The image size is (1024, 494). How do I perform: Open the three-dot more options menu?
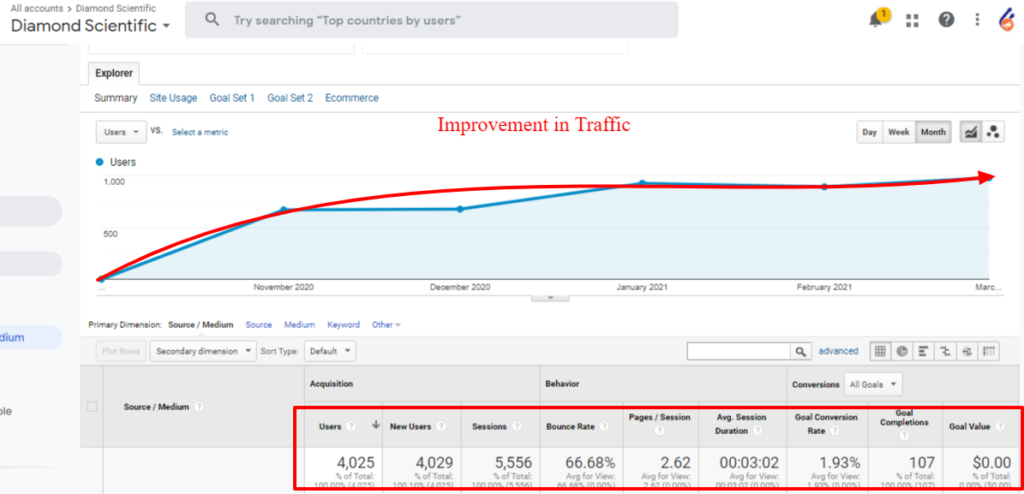pos(977,20)
